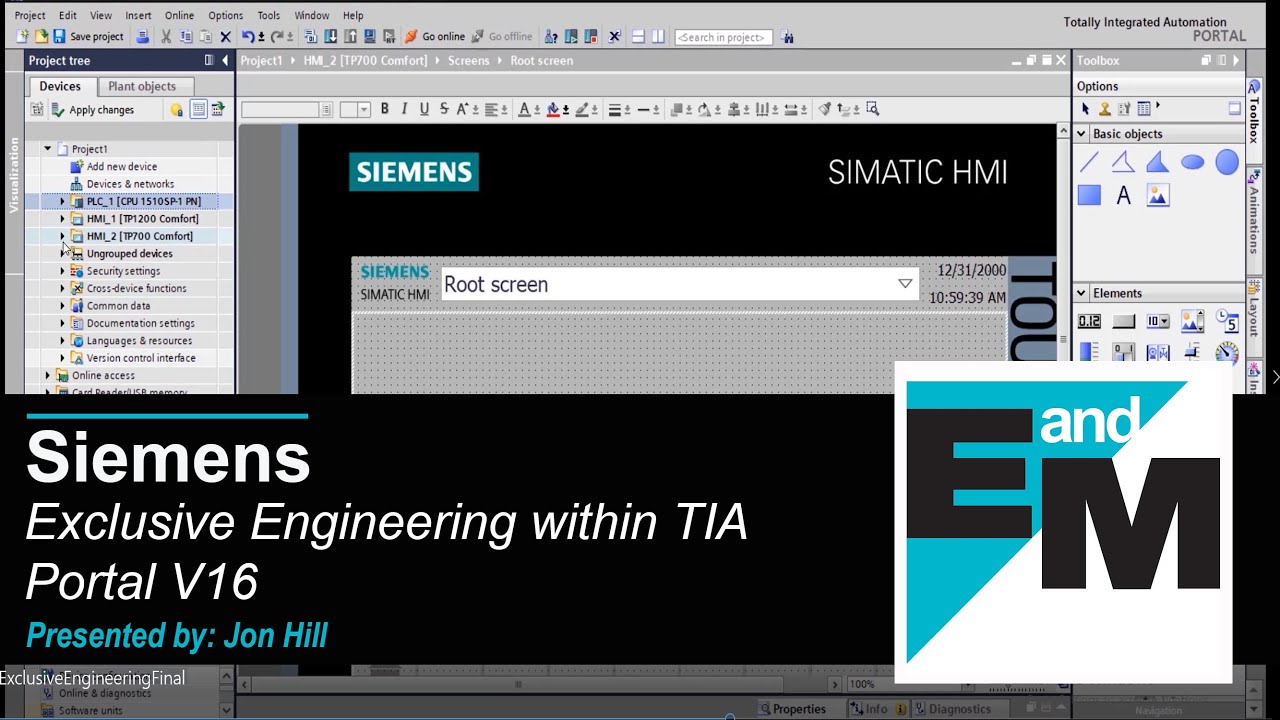Image resolution: width=1280 pixels, height=720 pixels.
Task: Split editor space vertically
Action: [x=658, y=37]
